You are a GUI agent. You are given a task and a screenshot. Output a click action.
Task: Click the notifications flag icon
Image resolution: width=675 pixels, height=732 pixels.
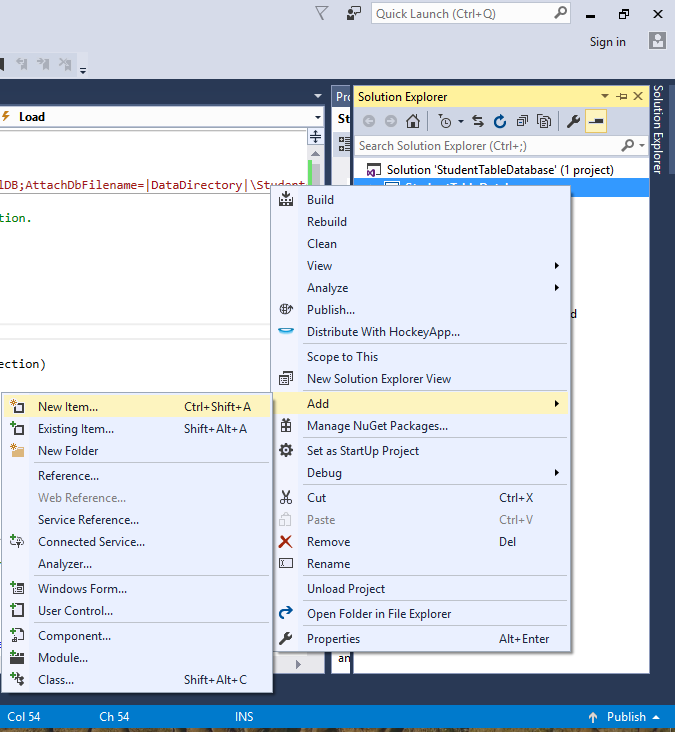tap(321, 13)
